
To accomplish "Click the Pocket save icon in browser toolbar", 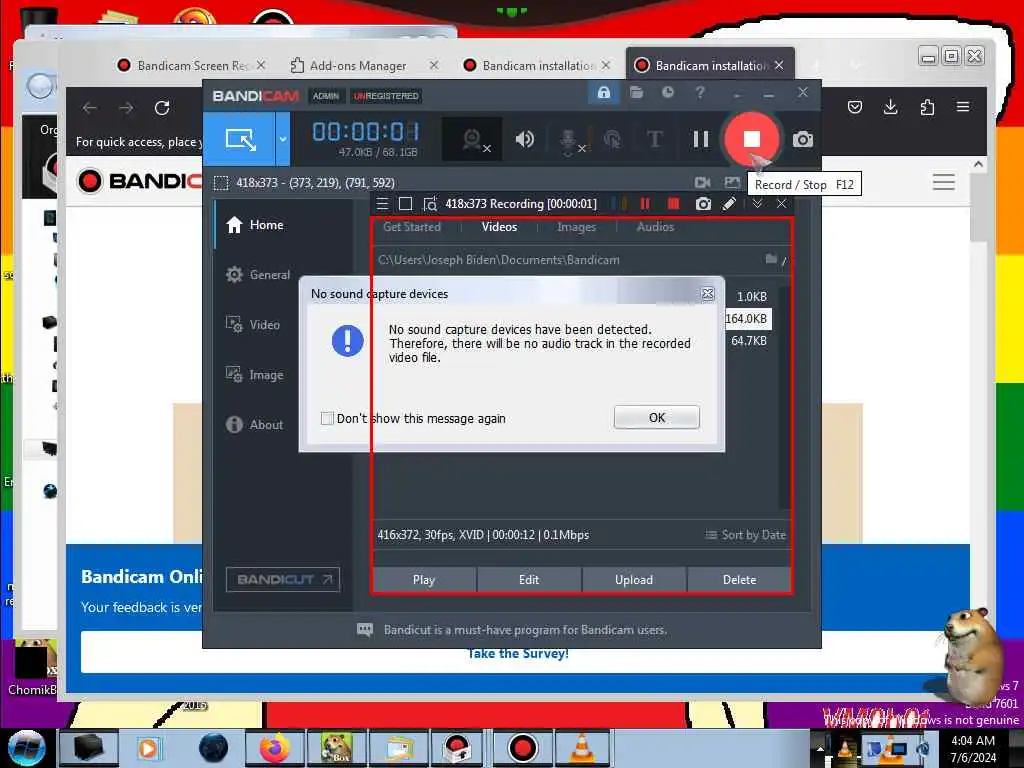I will point(855,107).
